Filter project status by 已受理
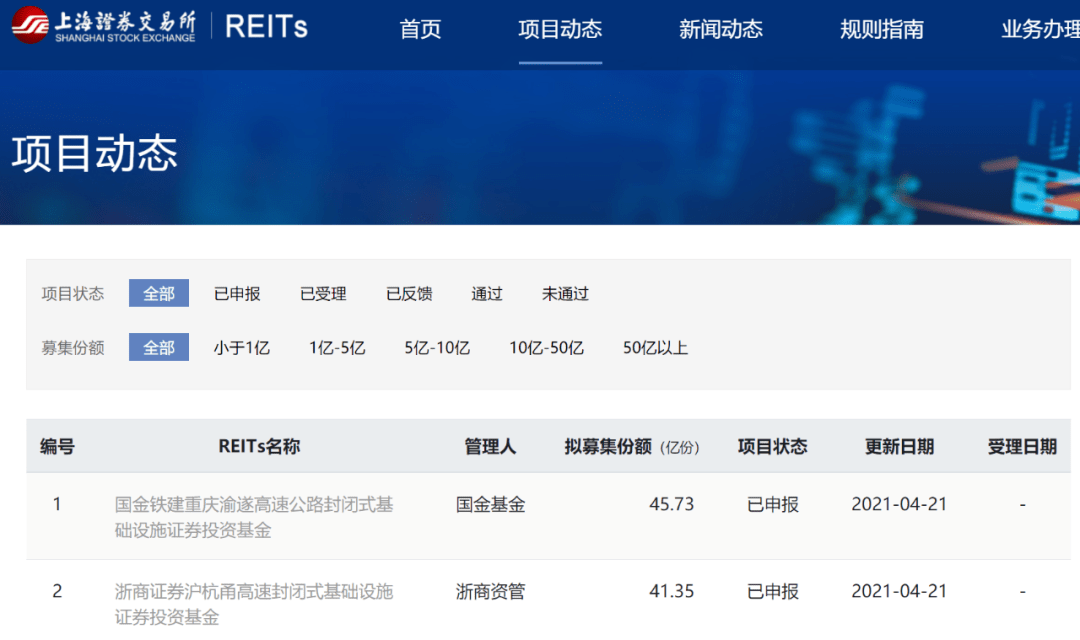 point(323,293)
